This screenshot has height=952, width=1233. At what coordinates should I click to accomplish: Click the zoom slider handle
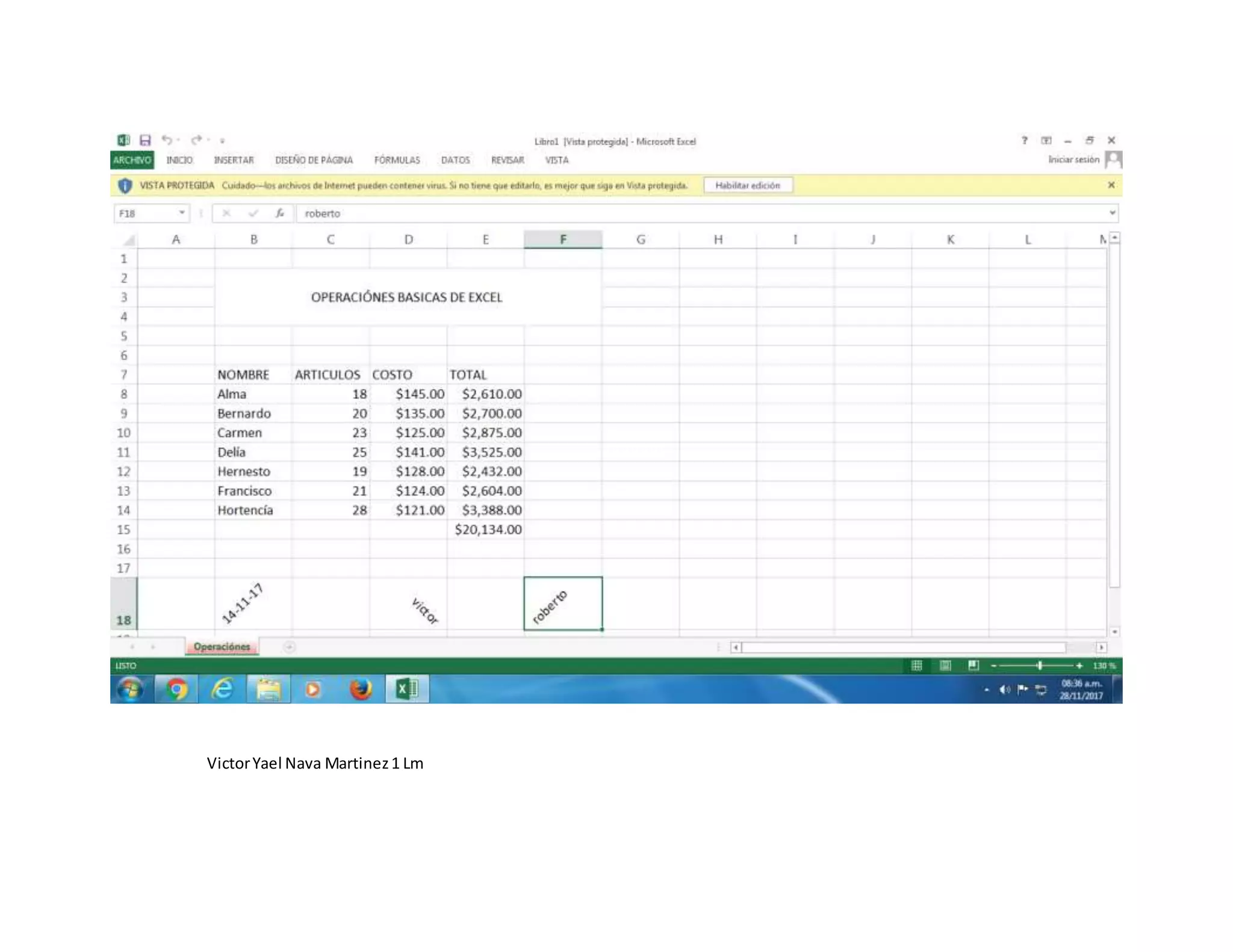pyautogui.click(x=1040, y=666)
